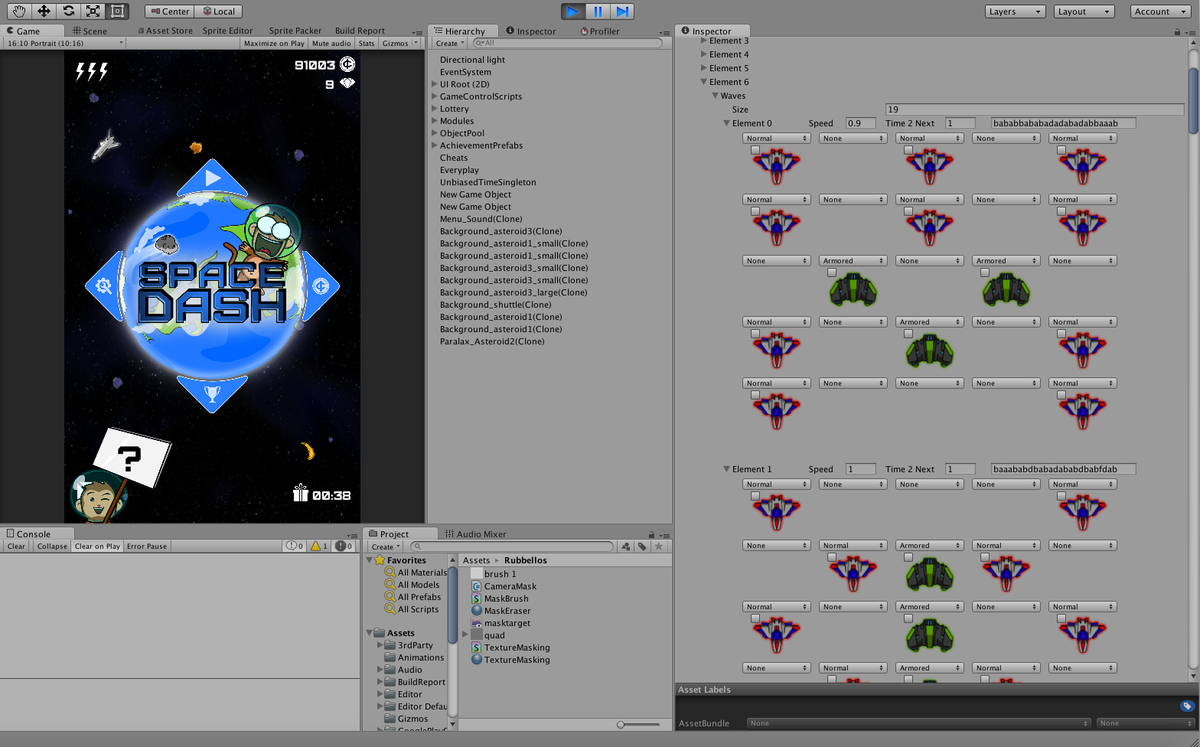This screenshot has width=1200, height=747.
Task: Open the Layout dropdown
Action: tap(1084, 11)
